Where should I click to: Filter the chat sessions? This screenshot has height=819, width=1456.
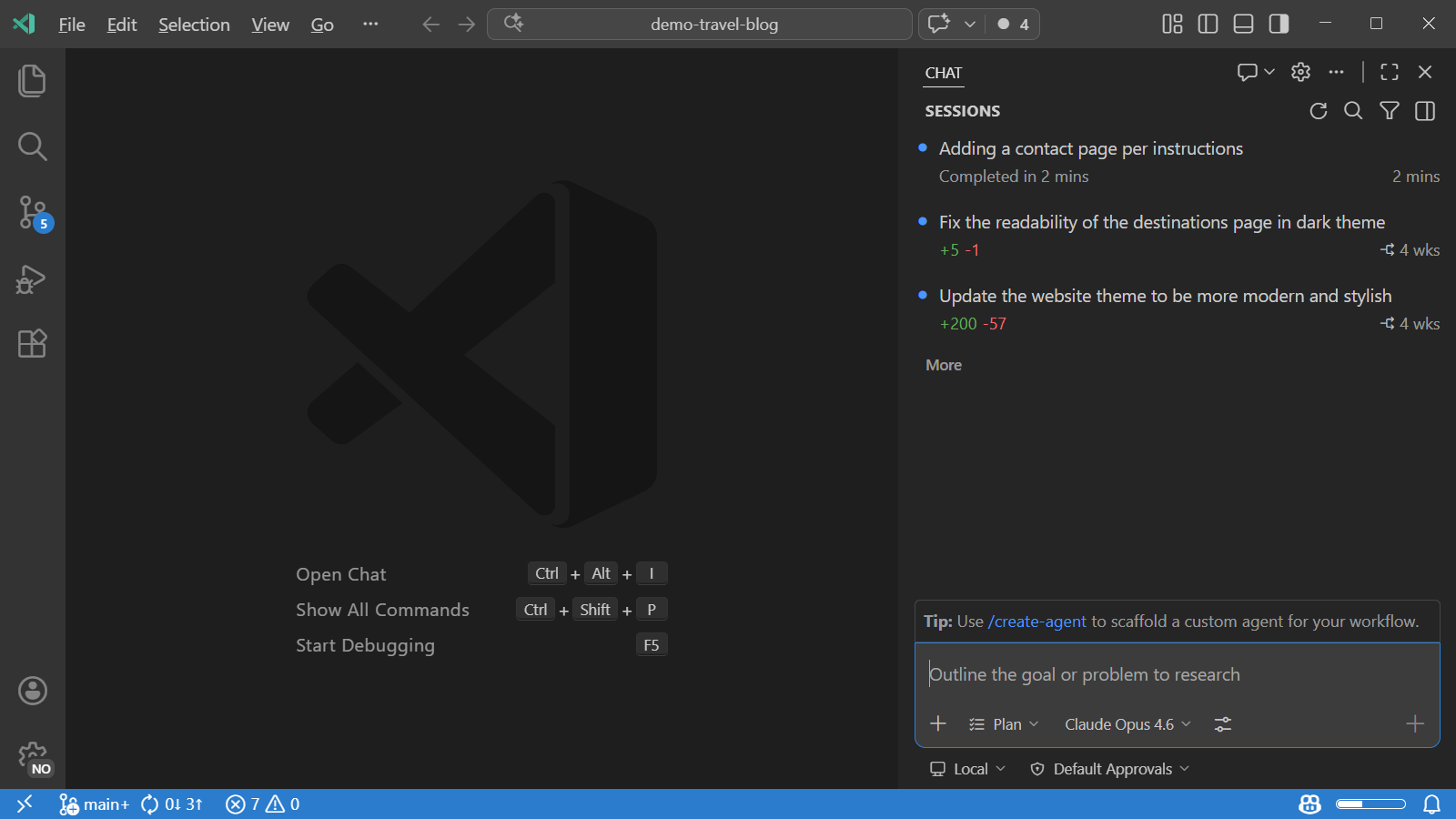(x=1390, y=111)
